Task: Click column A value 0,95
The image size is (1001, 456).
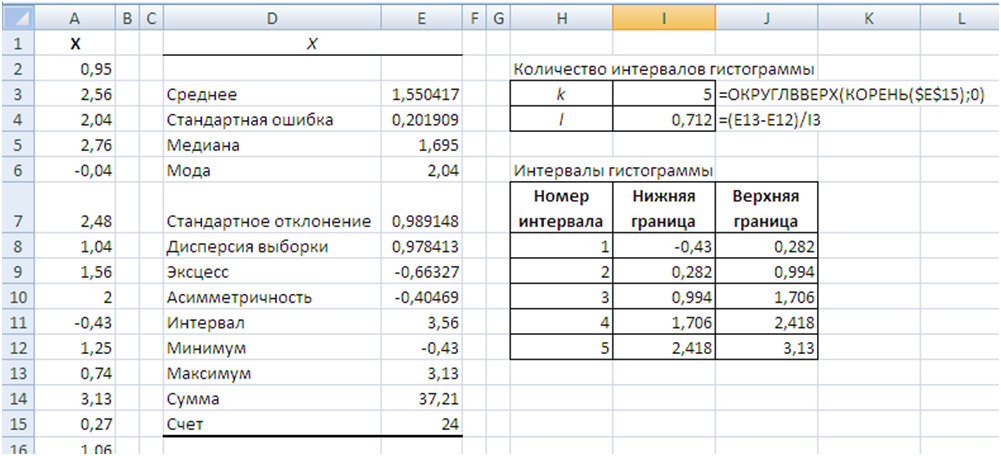Action: (x=75, y=70)
